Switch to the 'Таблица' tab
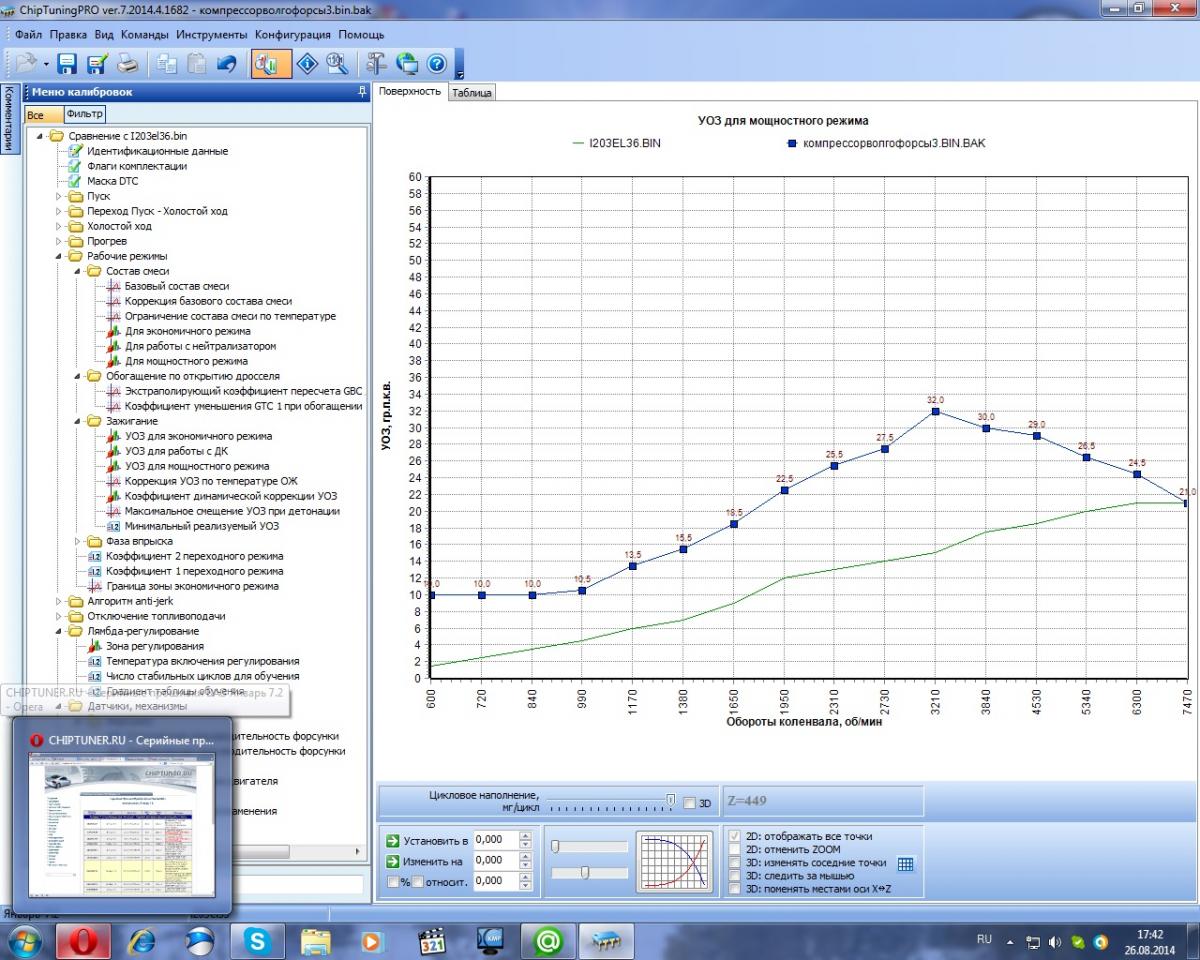 pyautogui.click(x=471, y=92)
